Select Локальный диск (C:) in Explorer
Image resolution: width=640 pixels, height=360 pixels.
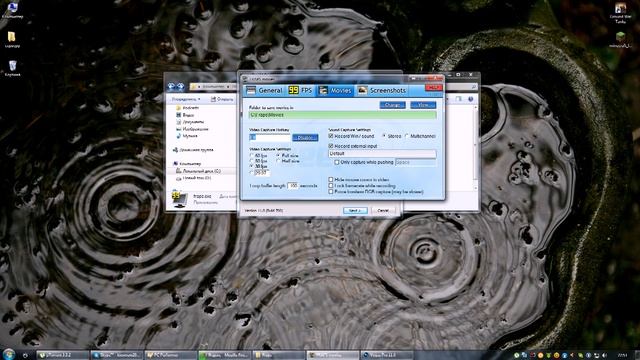pyautogui.click(x=199, y=171)
